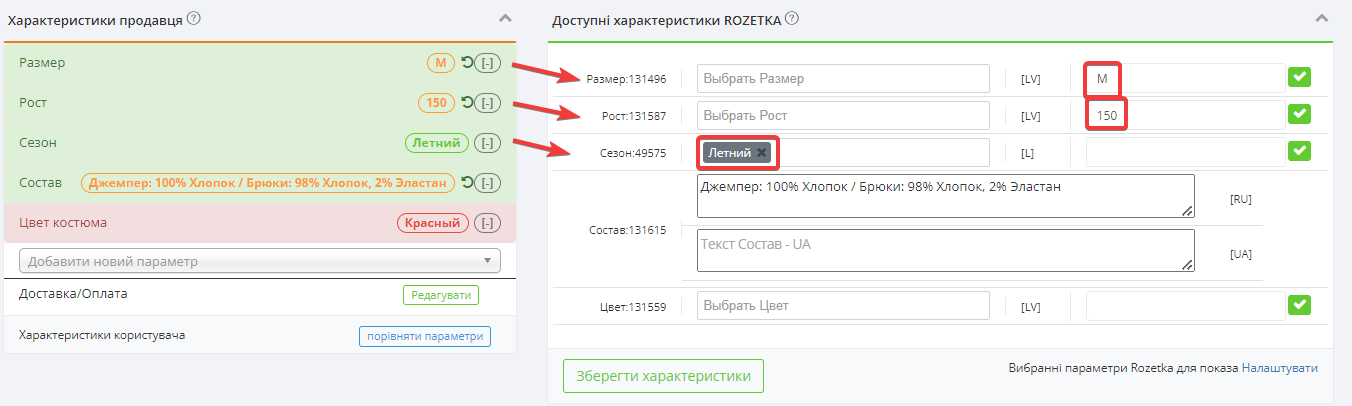Toggle green checkbox for Размер:131496
1352x406 pixels.
pyautogui.click(x=1300, y=78)
